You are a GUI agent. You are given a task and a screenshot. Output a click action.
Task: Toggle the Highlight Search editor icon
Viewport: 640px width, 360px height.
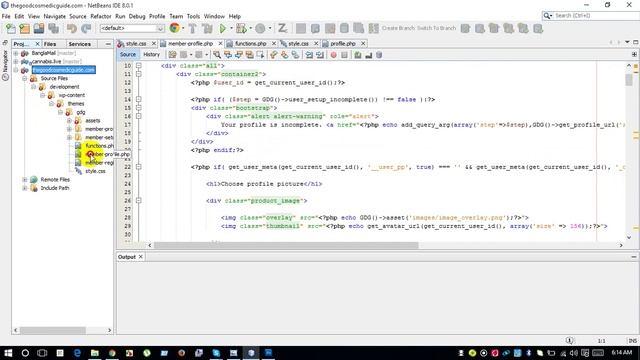[x=249, y=55]
